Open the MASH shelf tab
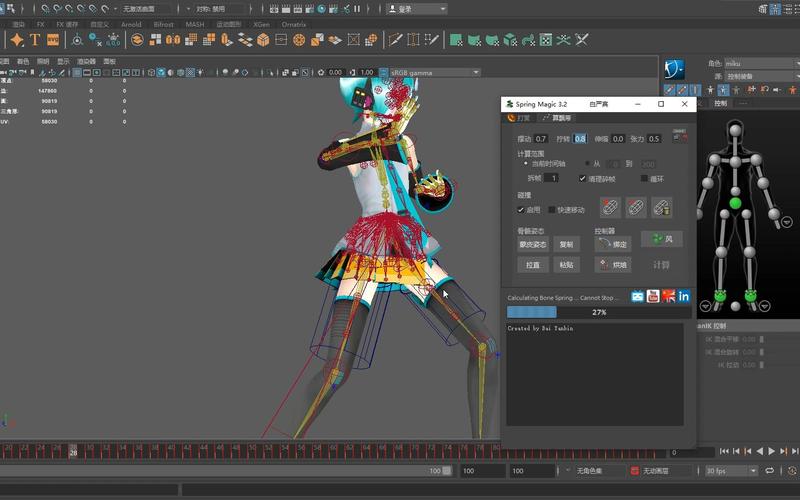 point(194,23)
